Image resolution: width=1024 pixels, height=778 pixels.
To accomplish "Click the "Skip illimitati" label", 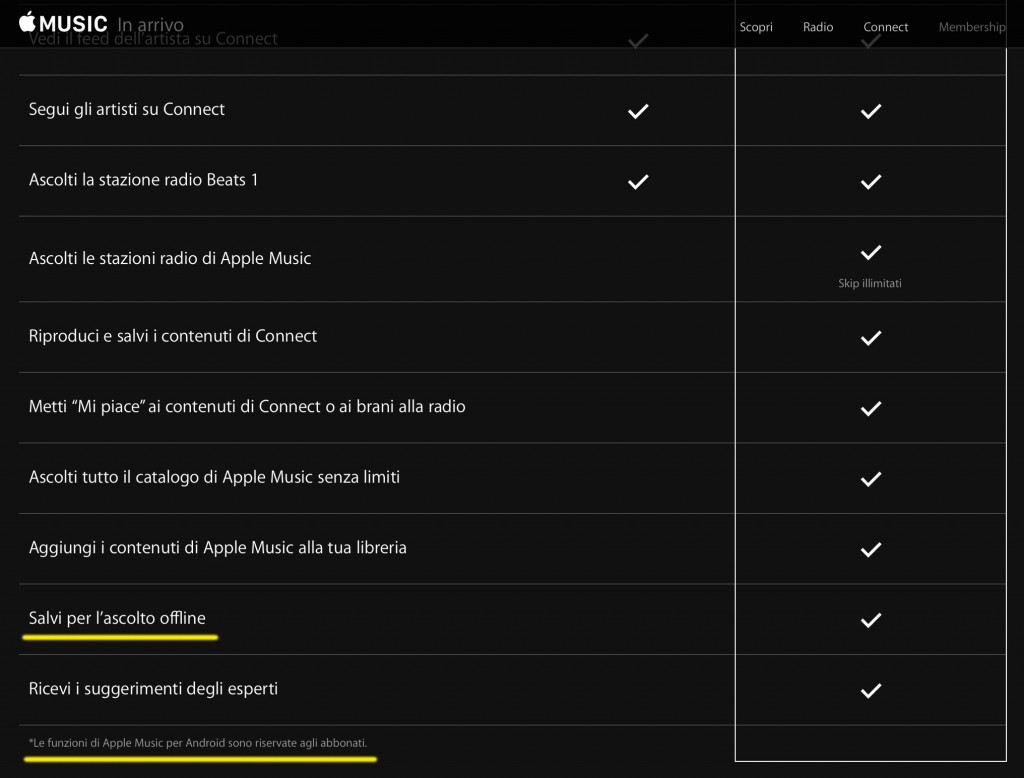I will [870, 283].
